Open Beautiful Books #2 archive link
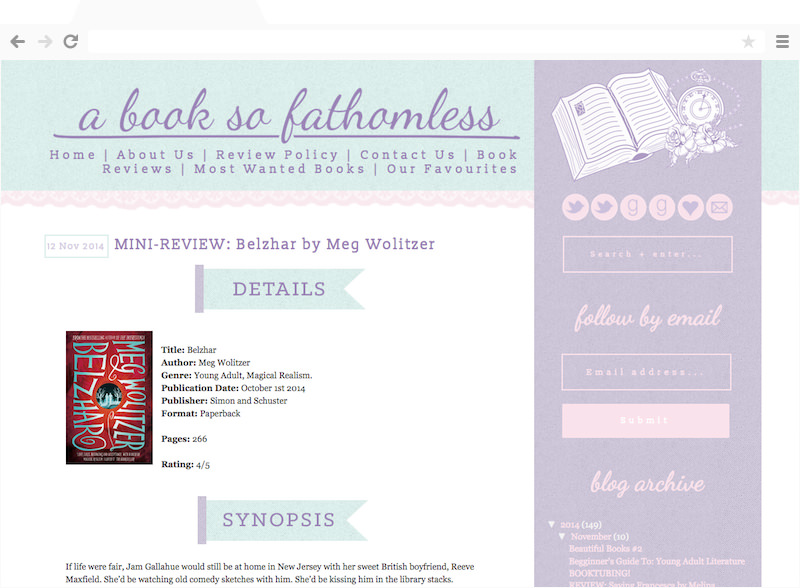 pyautogui.click(x=605, y=549)
